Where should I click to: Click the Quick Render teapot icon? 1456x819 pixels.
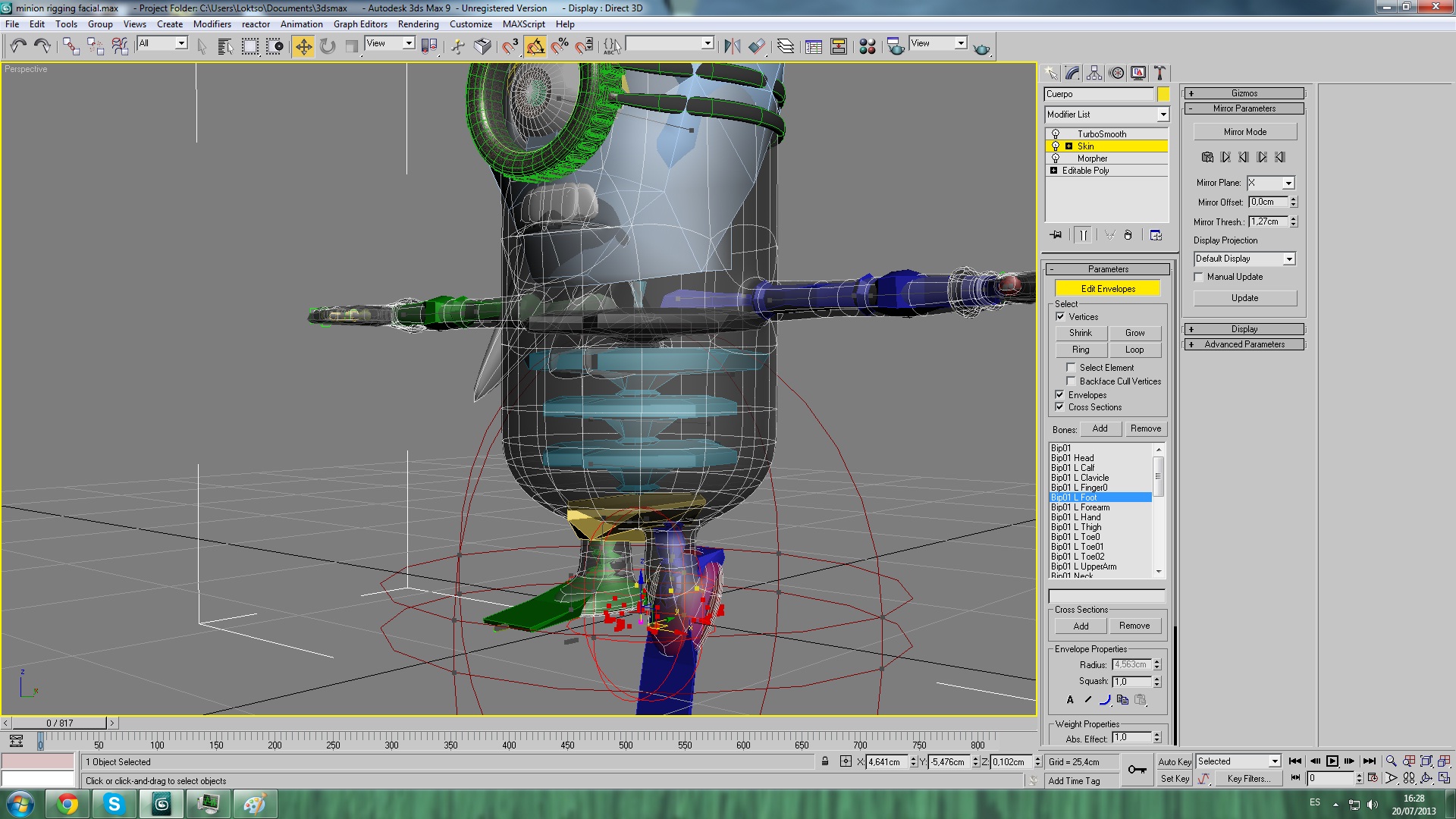(981, 48)
